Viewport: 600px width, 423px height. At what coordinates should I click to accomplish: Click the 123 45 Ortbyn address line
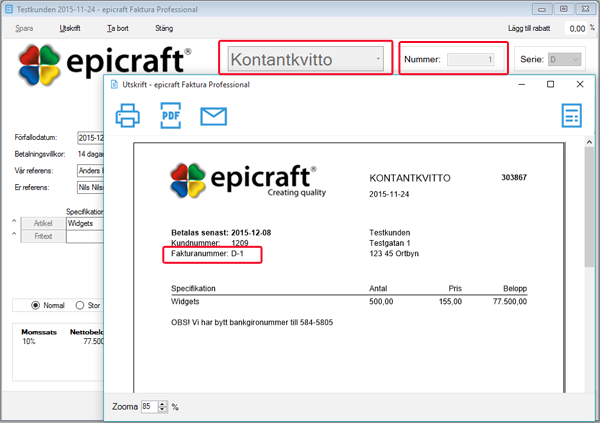pyautogui.click(x=394, y=253)
